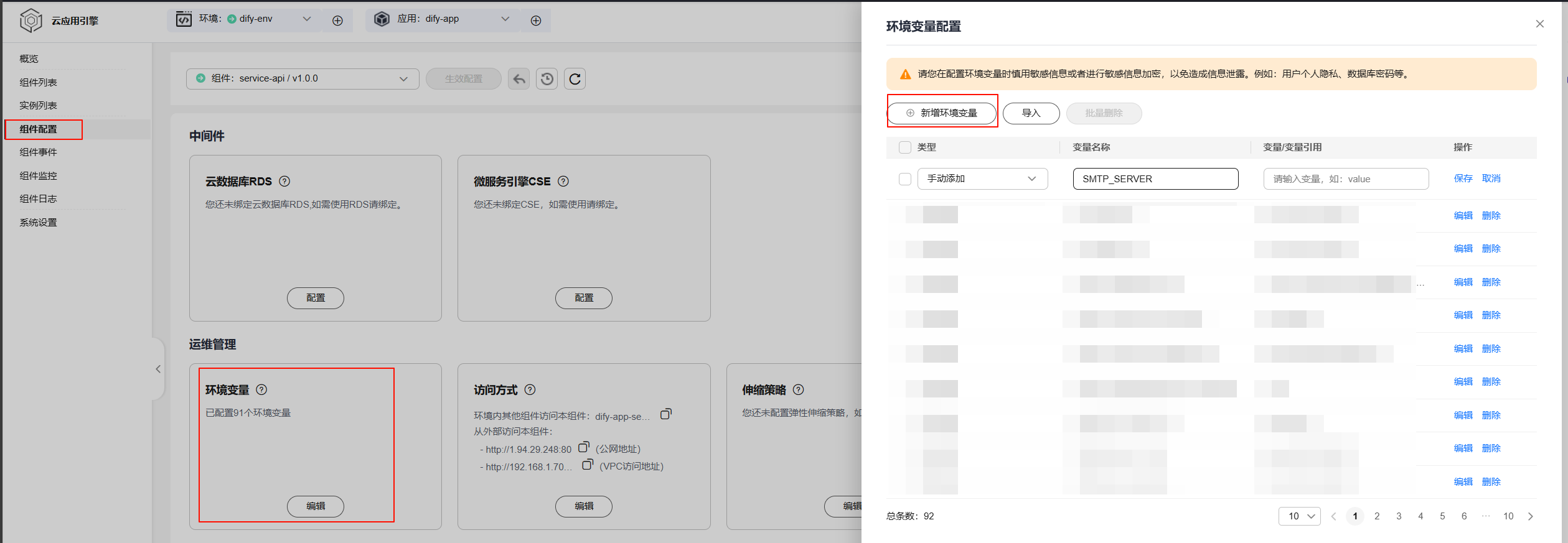The height and width of the screenshot is (543, 1568).
Task: Open 概览 in the sidebar
Action: (29, 58)
